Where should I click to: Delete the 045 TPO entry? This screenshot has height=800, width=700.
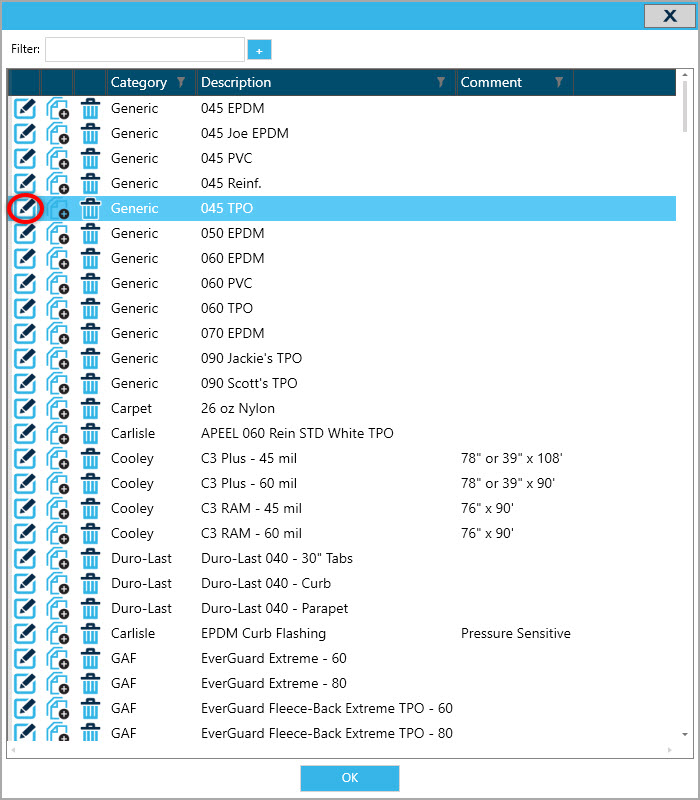pos(90,208)
